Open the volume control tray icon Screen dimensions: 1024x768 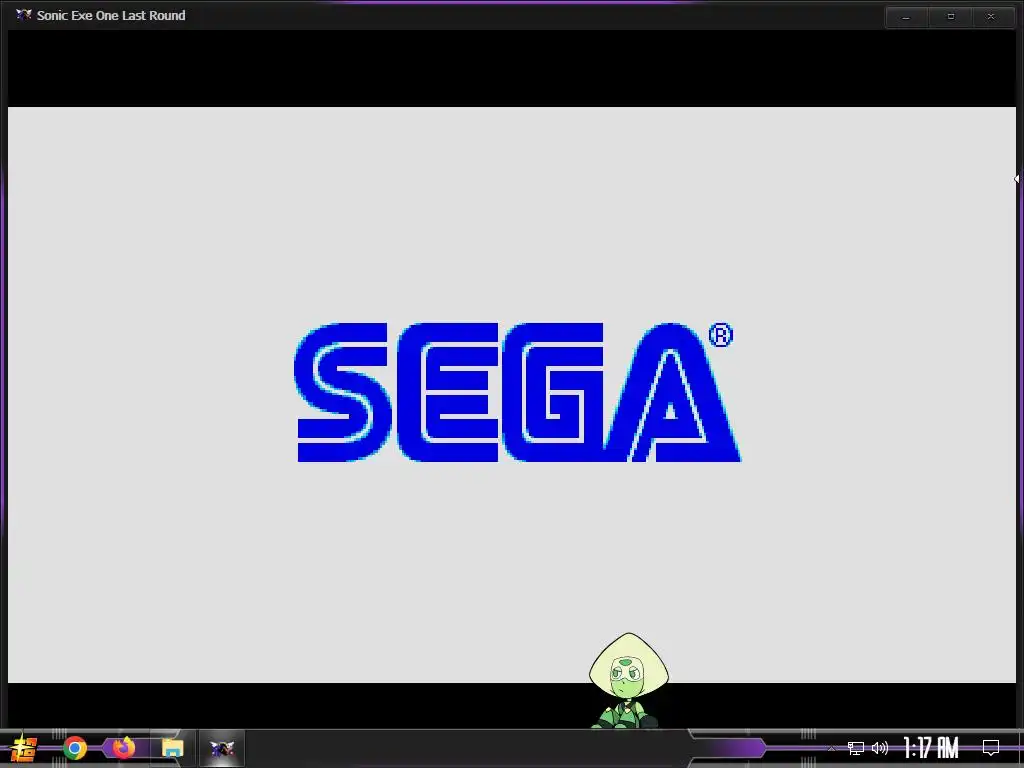pos(880,748)
